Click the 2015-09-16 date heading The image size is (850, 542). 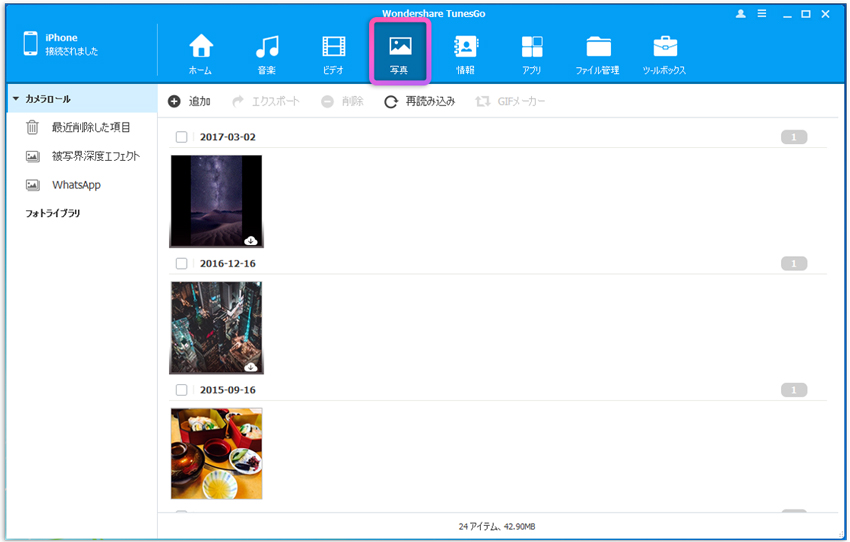[228, 390]
